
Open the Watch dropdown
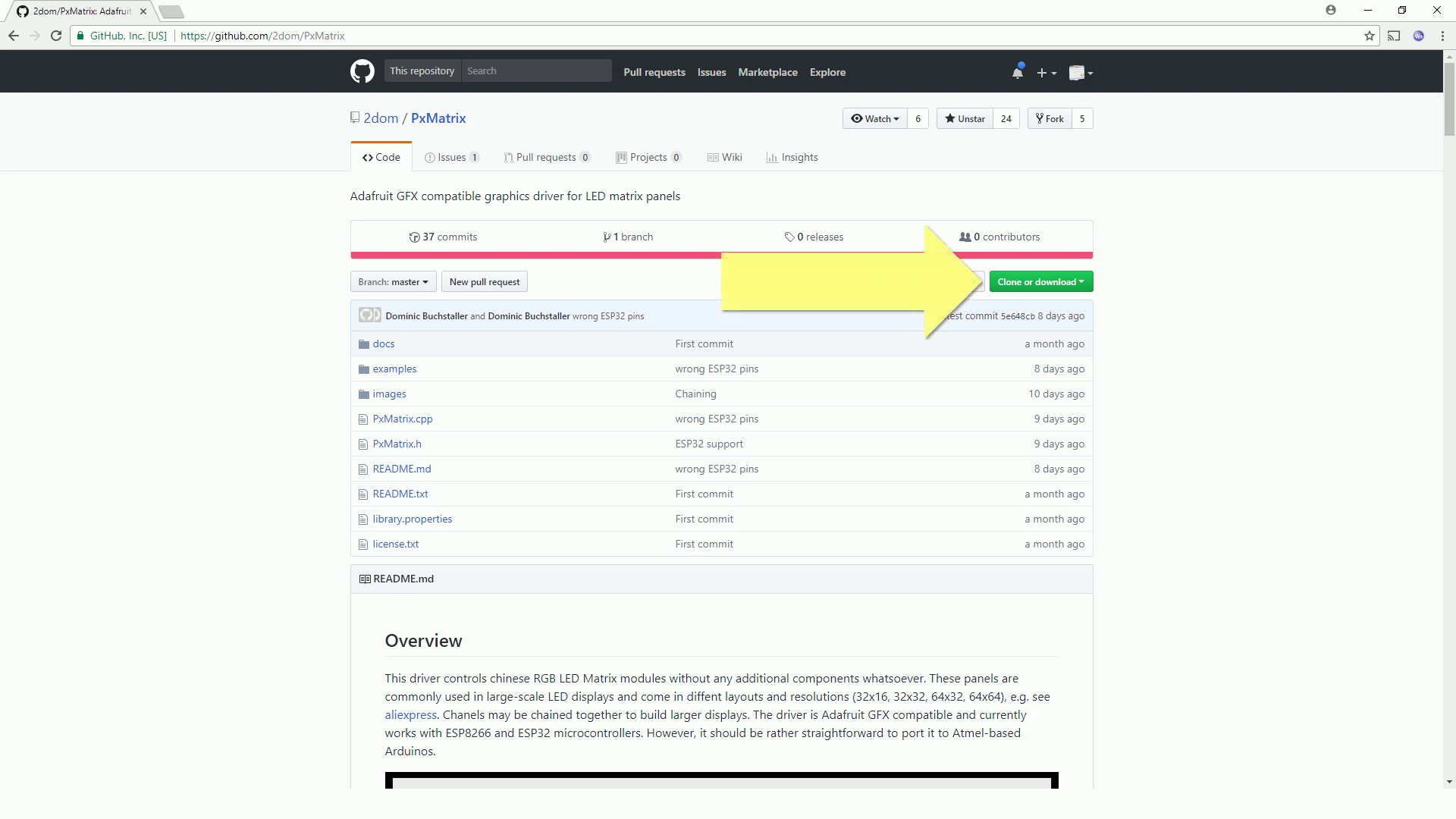click(x=875, y=119)
